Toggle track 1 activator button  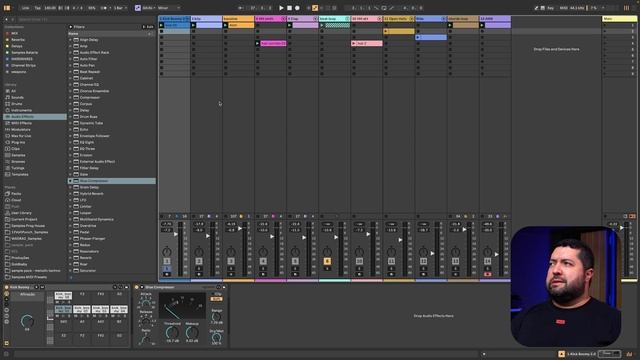click(167, 261)
